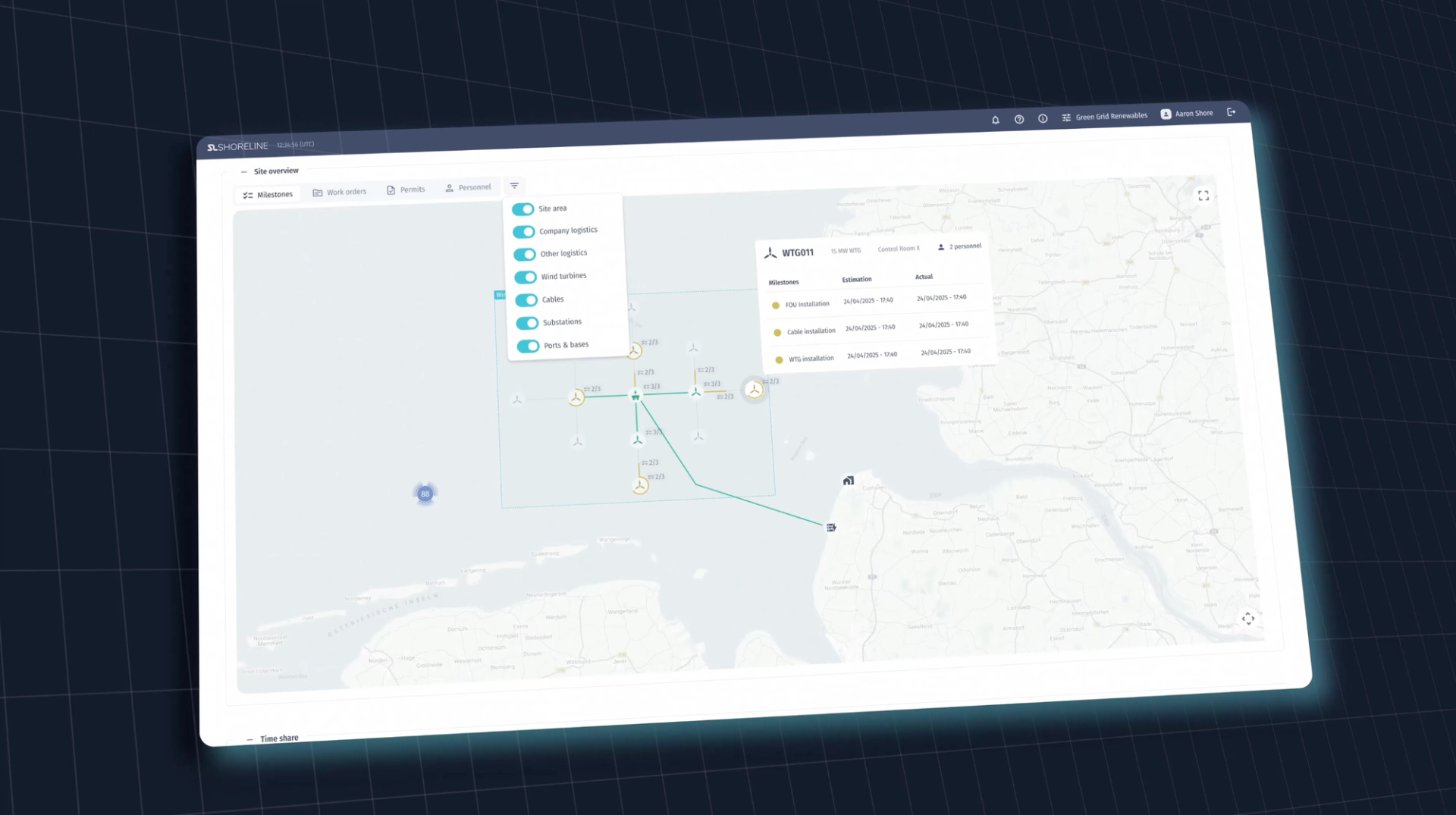Image resolution: width=1456 pixels, height=815 pixels.
Task: Switch off the Substations layer
Action: (x=527, y=324)
